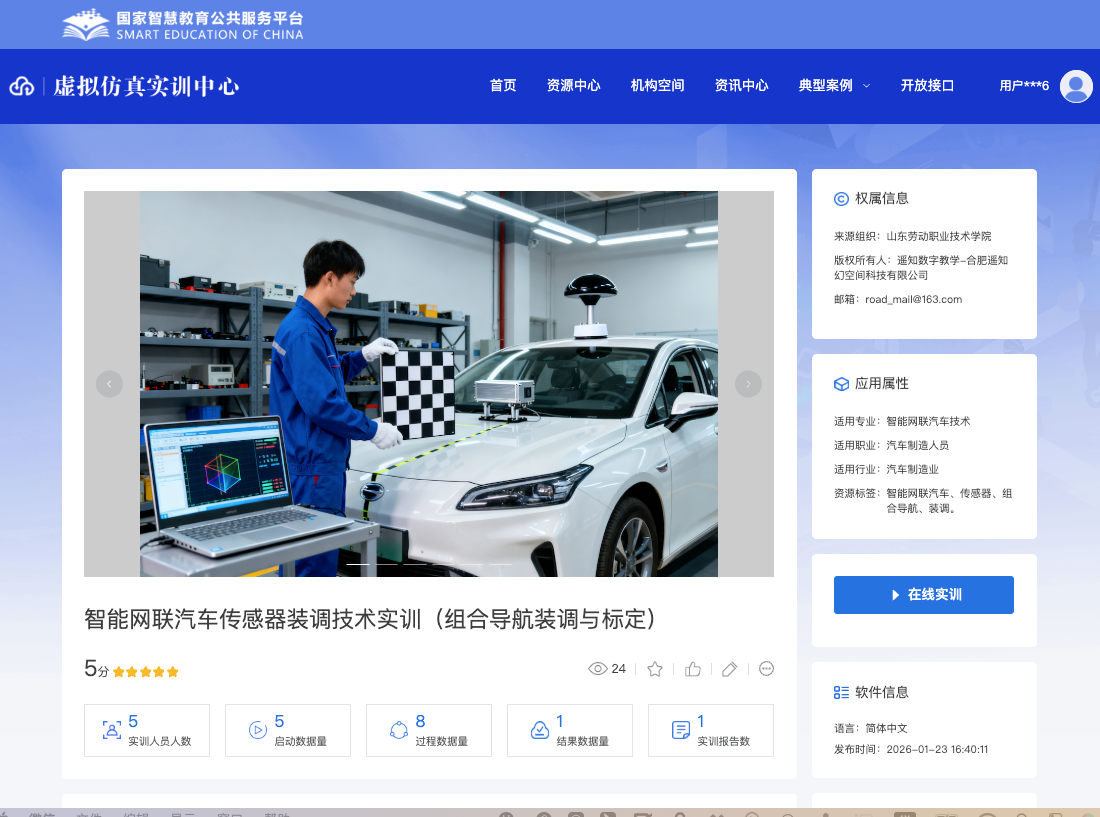This screenshot has height=817, width=1100.
Task: Click the pencil edit/review icon
Action: point(730,669)
